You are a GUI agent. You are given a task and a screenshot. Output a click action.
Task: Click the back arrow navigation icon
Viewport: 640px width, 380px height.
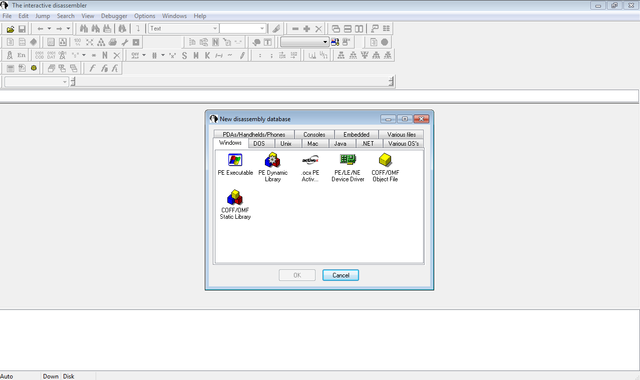[x=40, y=29]
